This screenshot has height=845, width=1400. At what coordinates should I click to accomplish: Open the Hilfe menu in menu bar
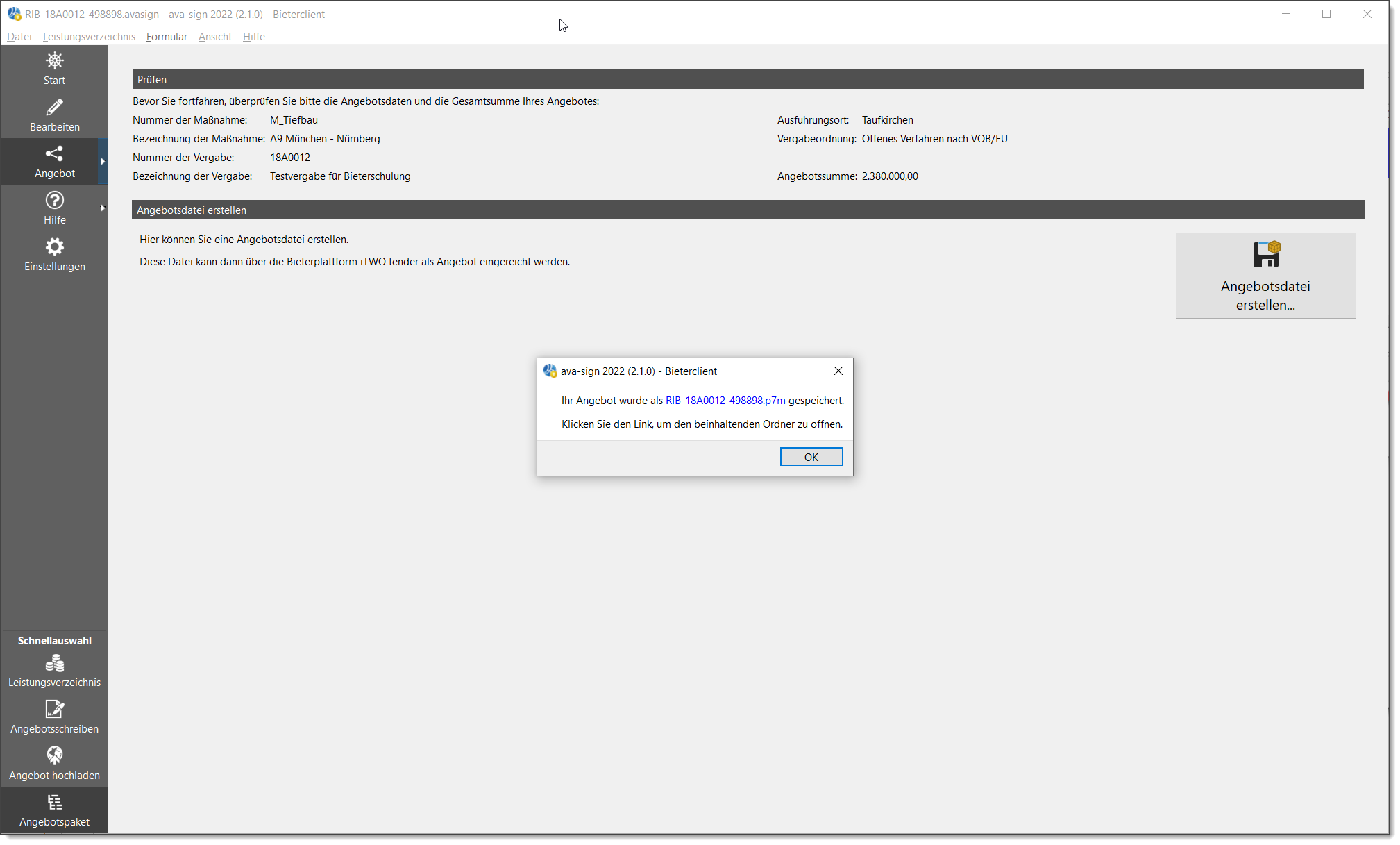pyautogui.click(x=254, y=37)
